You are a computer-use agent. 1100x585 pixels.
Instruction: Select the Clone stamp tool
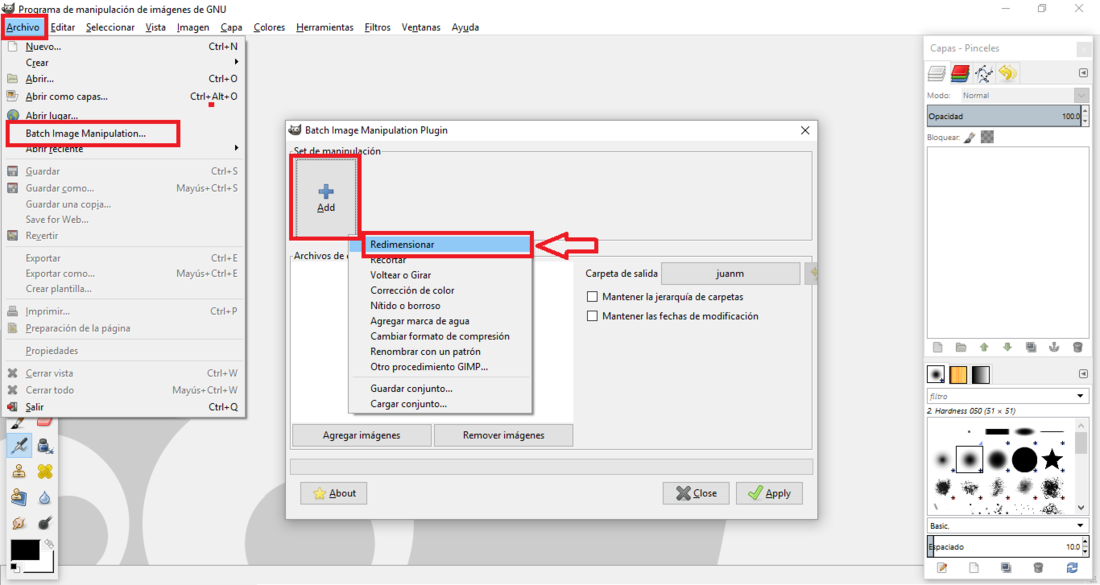tap(19, 471)
